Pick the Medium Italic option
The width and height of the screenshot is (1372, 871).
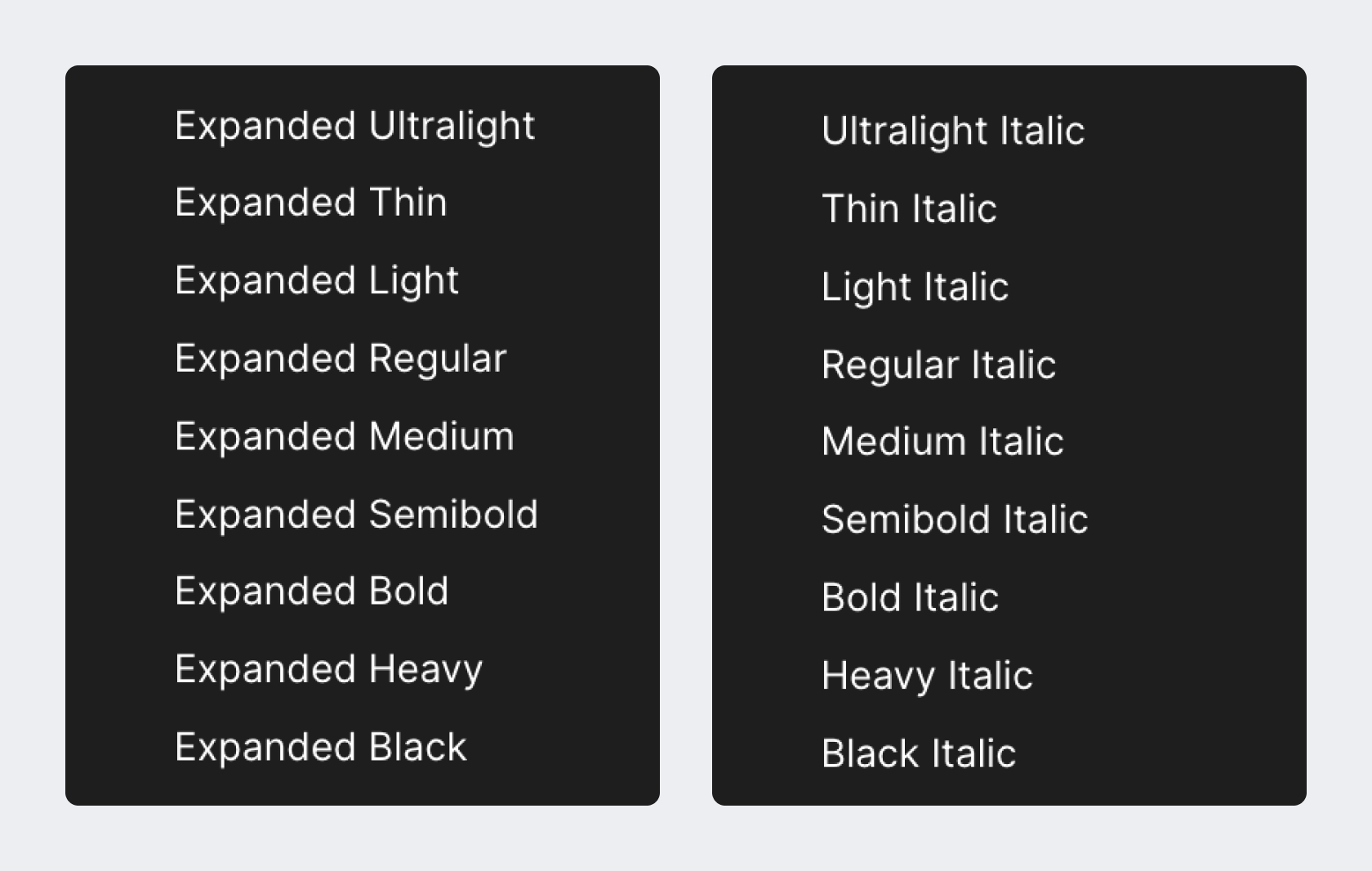point(942,441)
